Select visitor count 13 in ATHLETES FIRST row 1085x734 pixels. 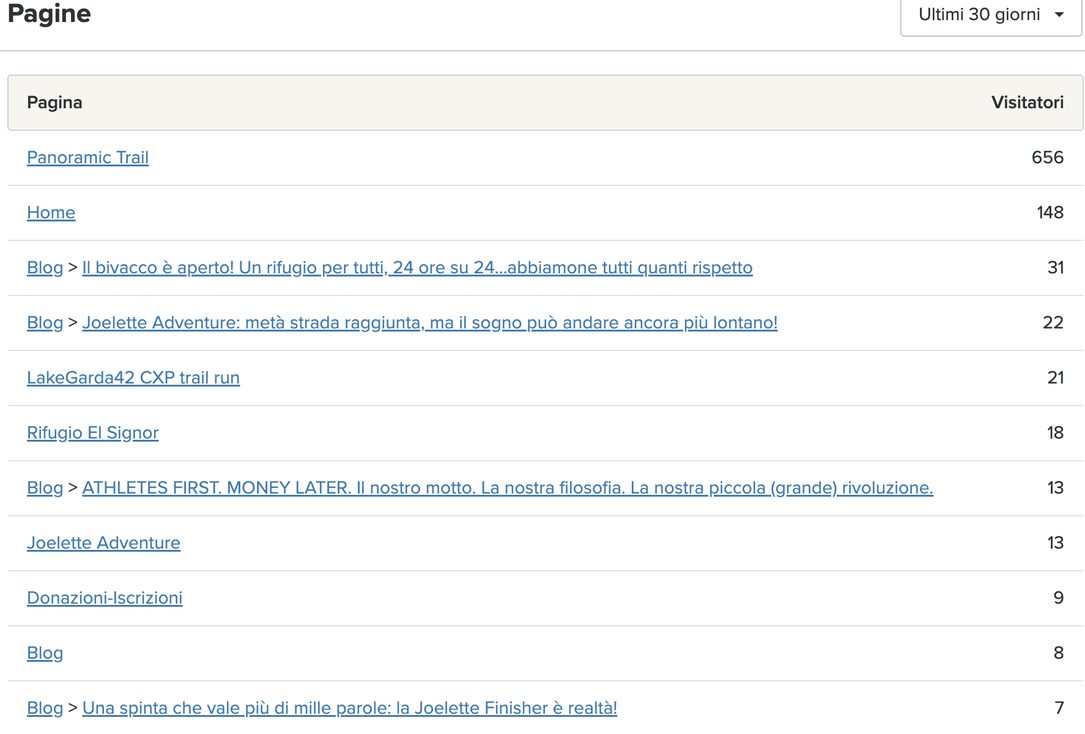click(1055, 488)
